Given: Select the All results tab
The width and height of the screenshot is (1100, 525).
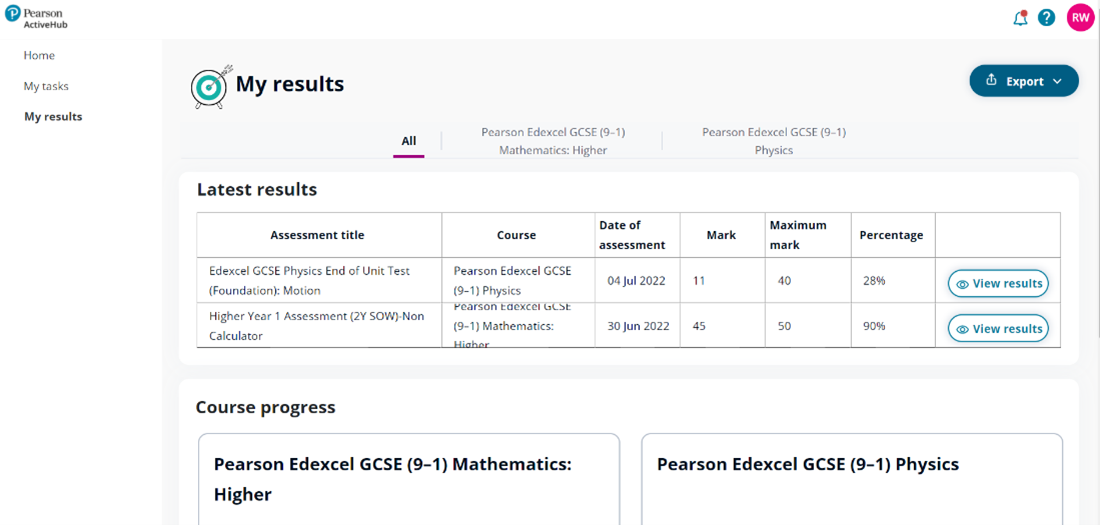Looking at the screenshot, I should click(408, 141).
